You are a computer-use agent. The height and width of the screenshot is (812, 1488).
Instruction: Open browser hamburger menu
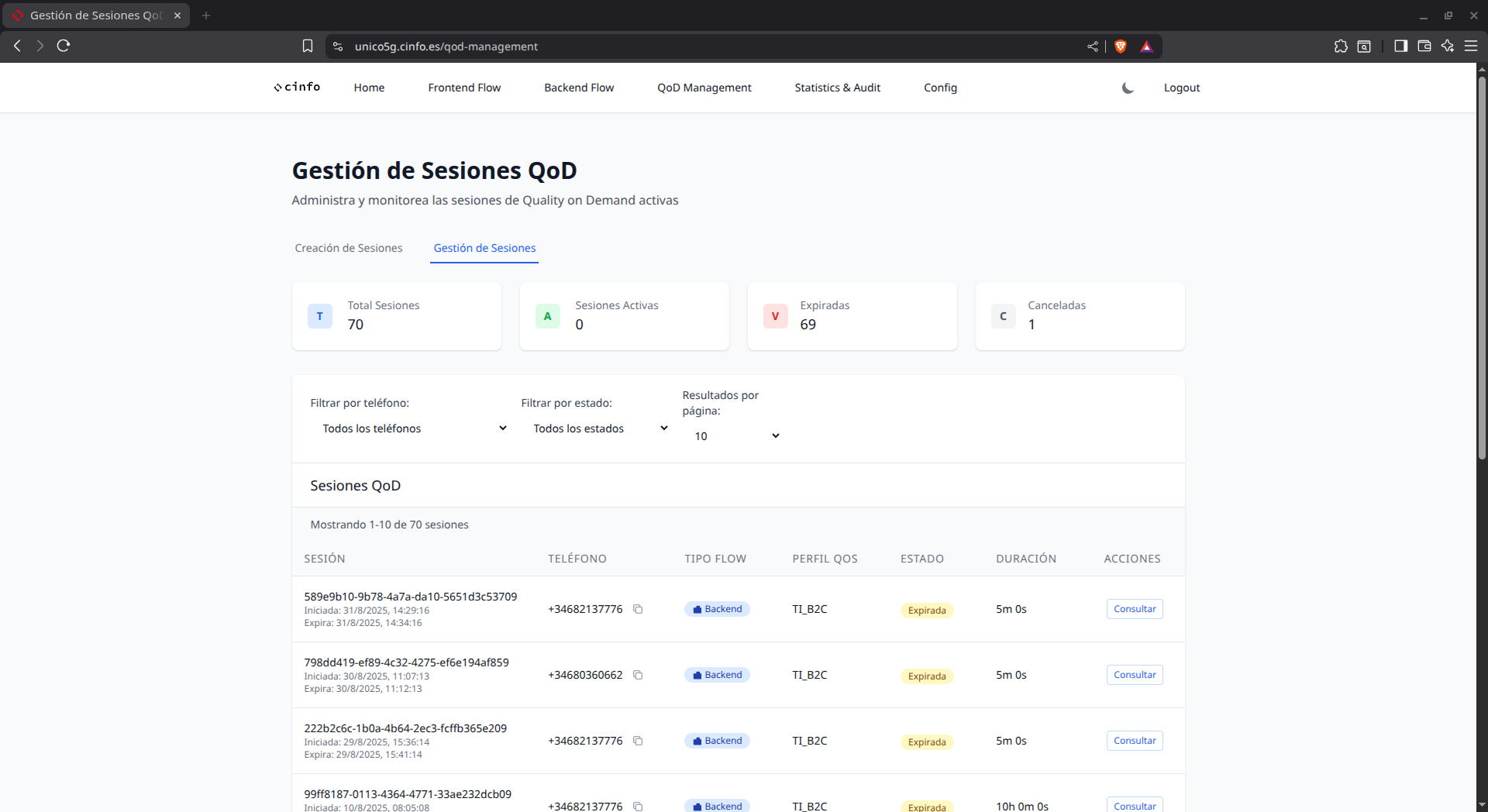pos(1470,46)
